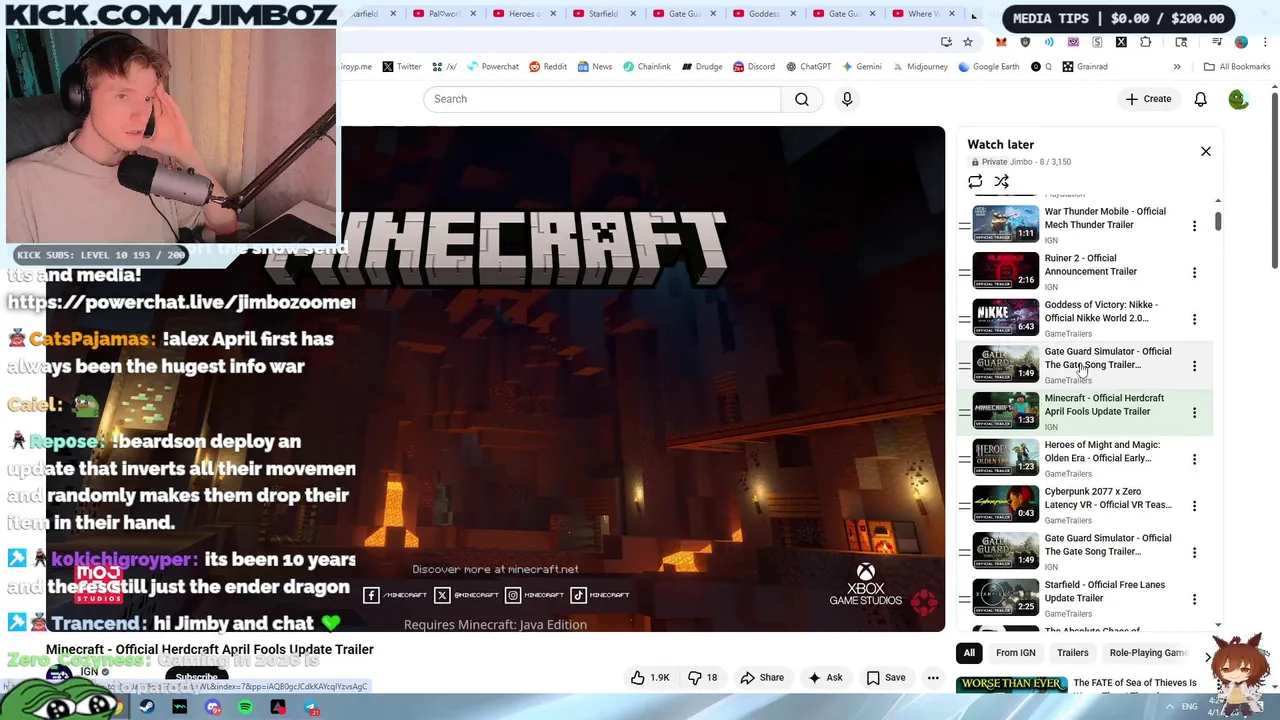
Task: Toggle loop playlist in Watch later
Action: point(975,181)
